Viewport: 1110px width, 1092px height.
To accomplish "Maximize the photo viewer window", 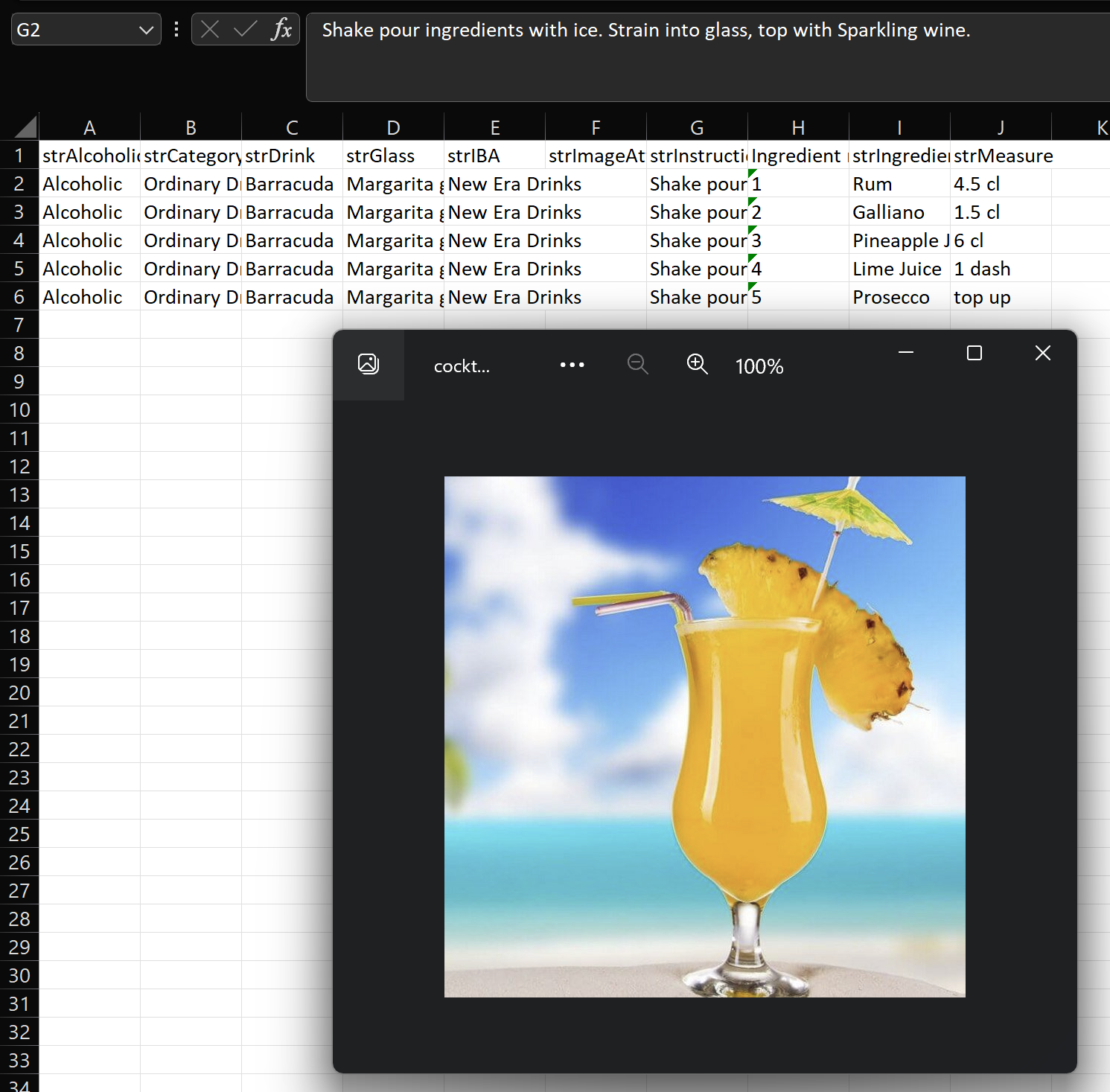I will click(x=974, y=353).
